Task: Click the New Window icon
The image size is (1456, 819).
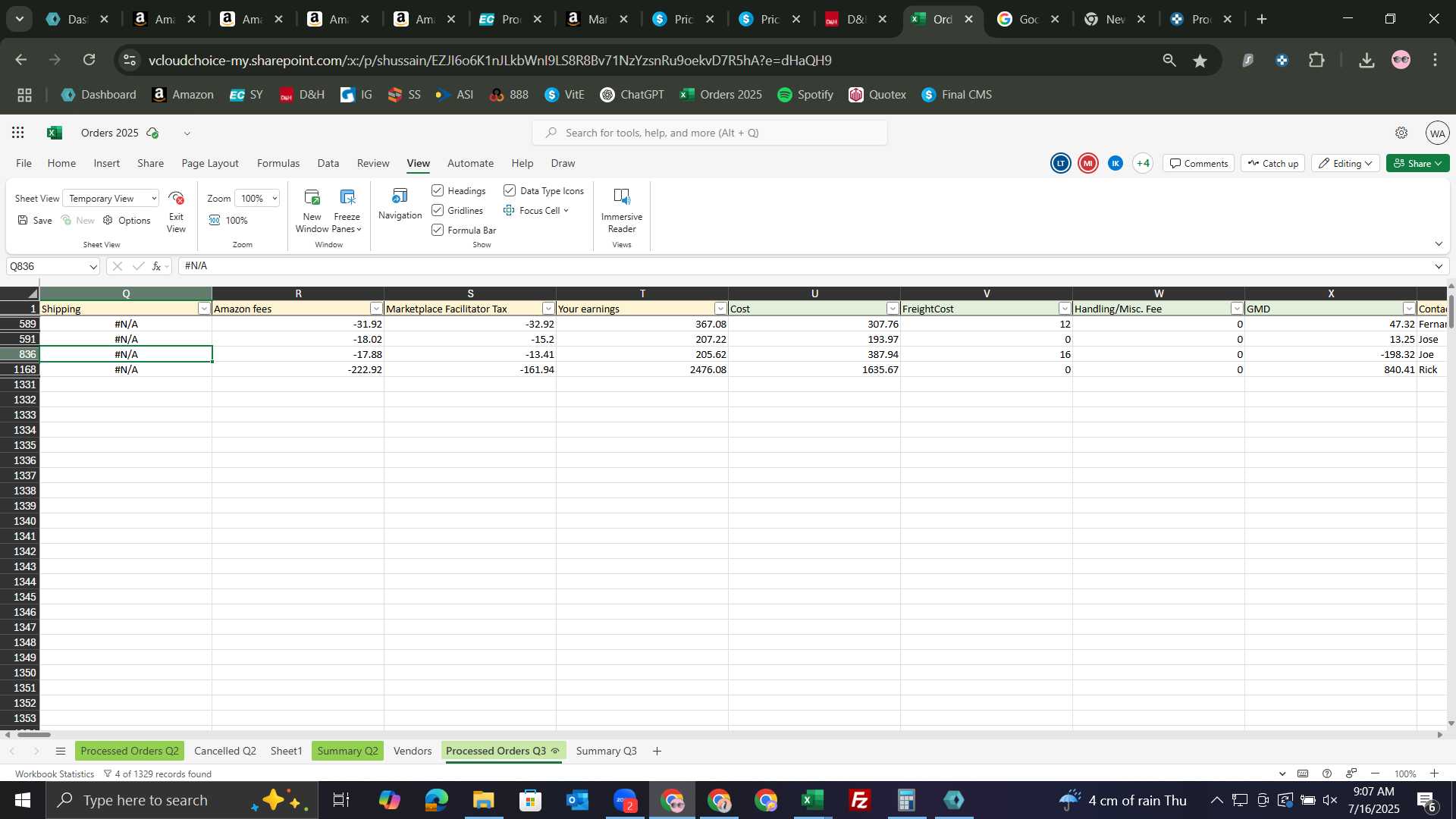Action: pyautogui.click(x=312, y=198)
